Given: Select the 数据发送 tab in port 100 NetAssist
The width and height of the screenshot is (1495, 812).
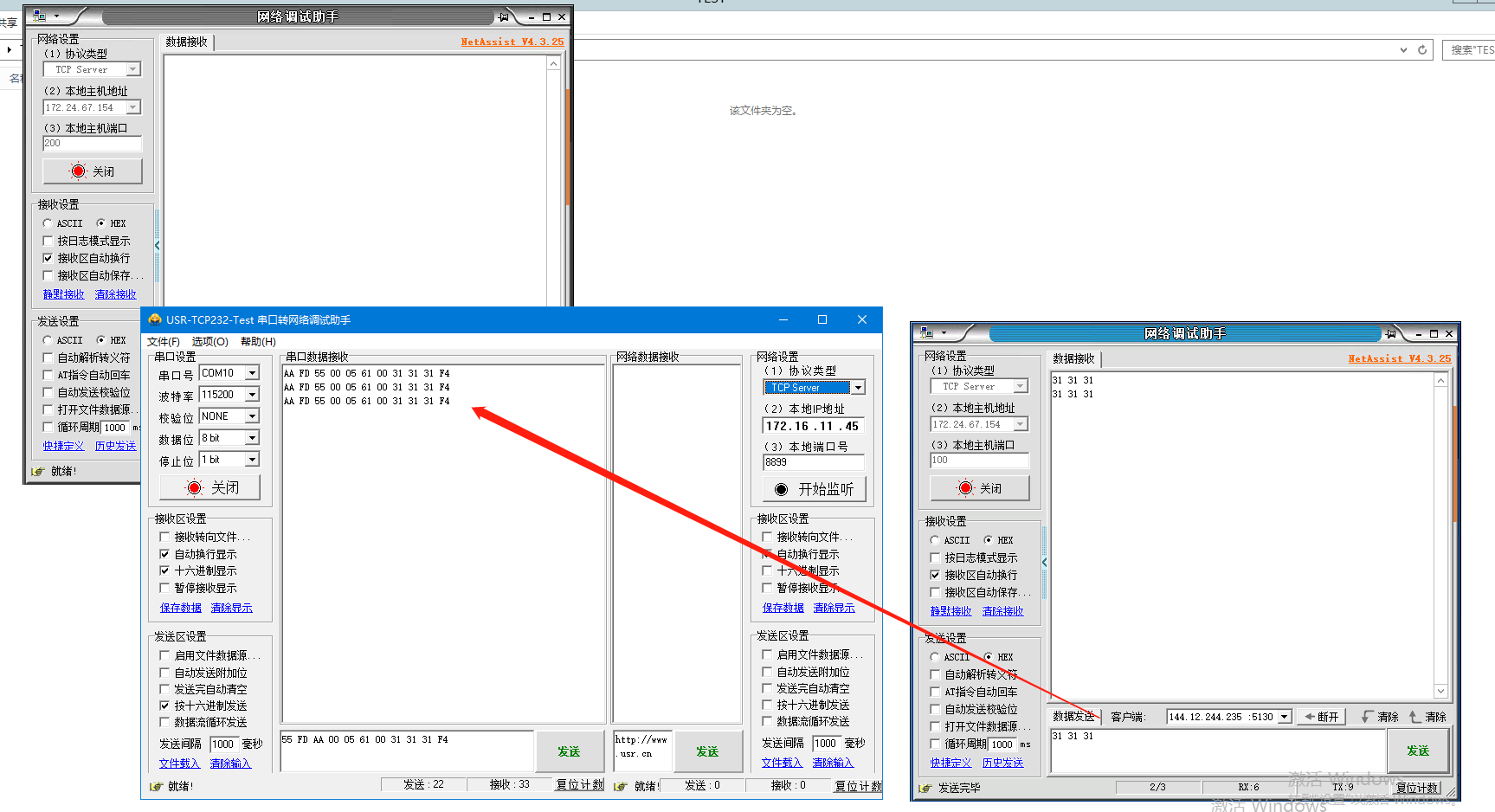Looking at the screenshot, I should [1073, 717].
